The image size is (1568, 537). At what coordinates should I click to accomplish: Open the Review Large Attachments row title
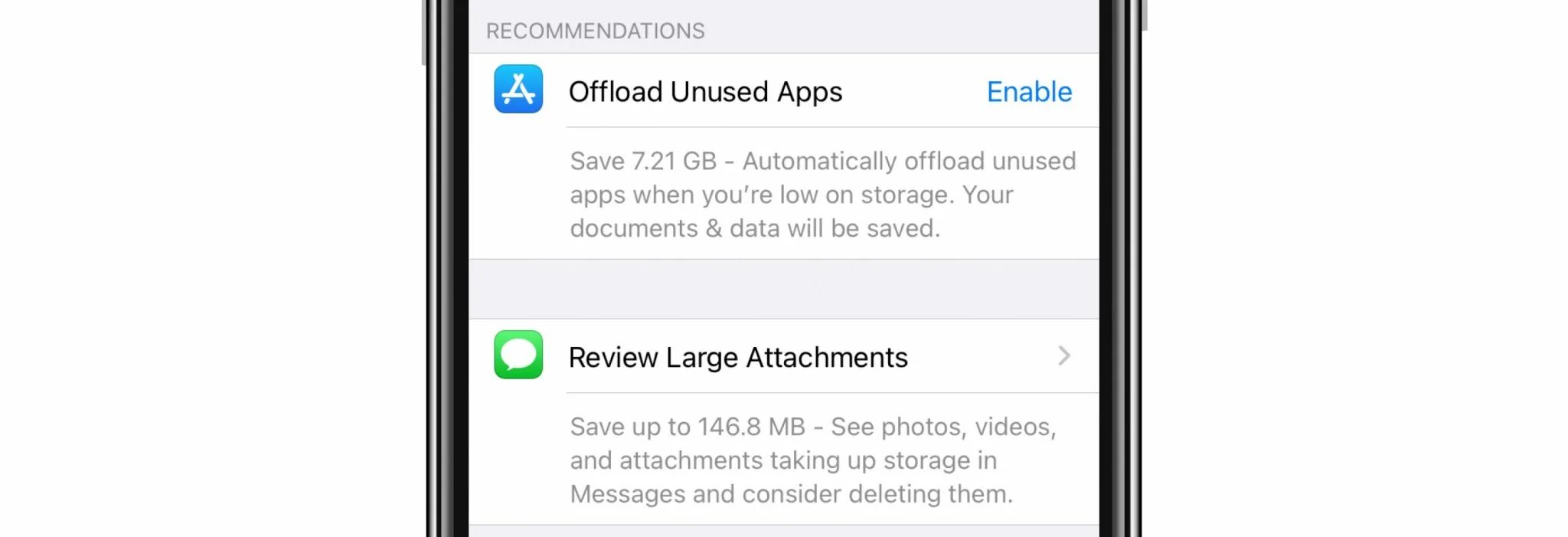point(738,358)
